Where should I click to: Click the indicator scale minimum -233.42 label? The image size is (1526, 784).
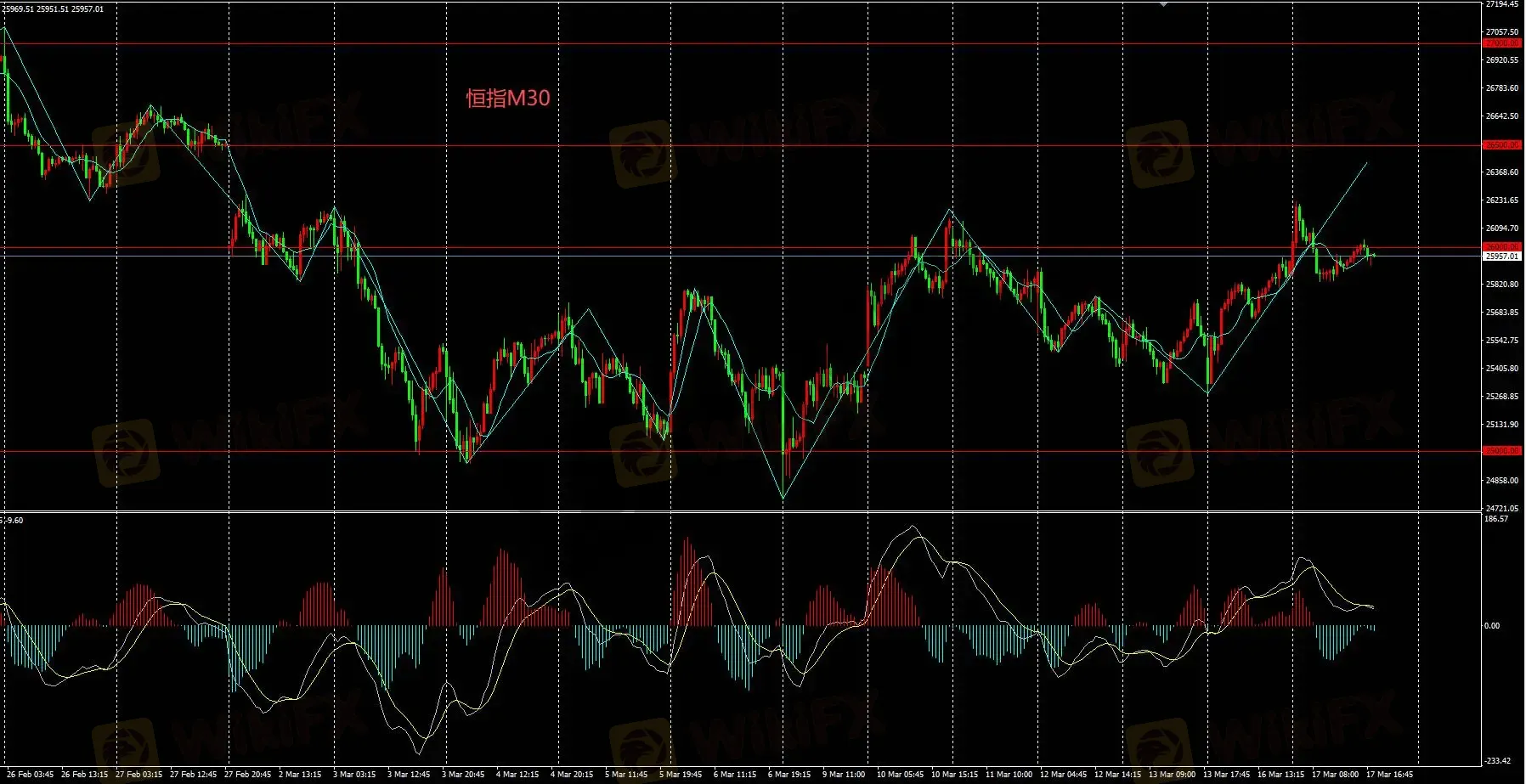1498,761
